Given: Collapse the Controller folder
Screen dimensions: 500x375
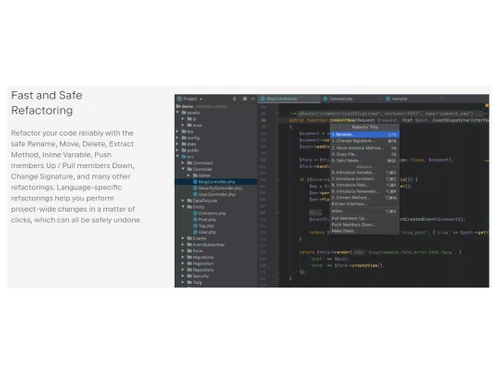Looking at the screenshot, I should (x=183, y=169).
